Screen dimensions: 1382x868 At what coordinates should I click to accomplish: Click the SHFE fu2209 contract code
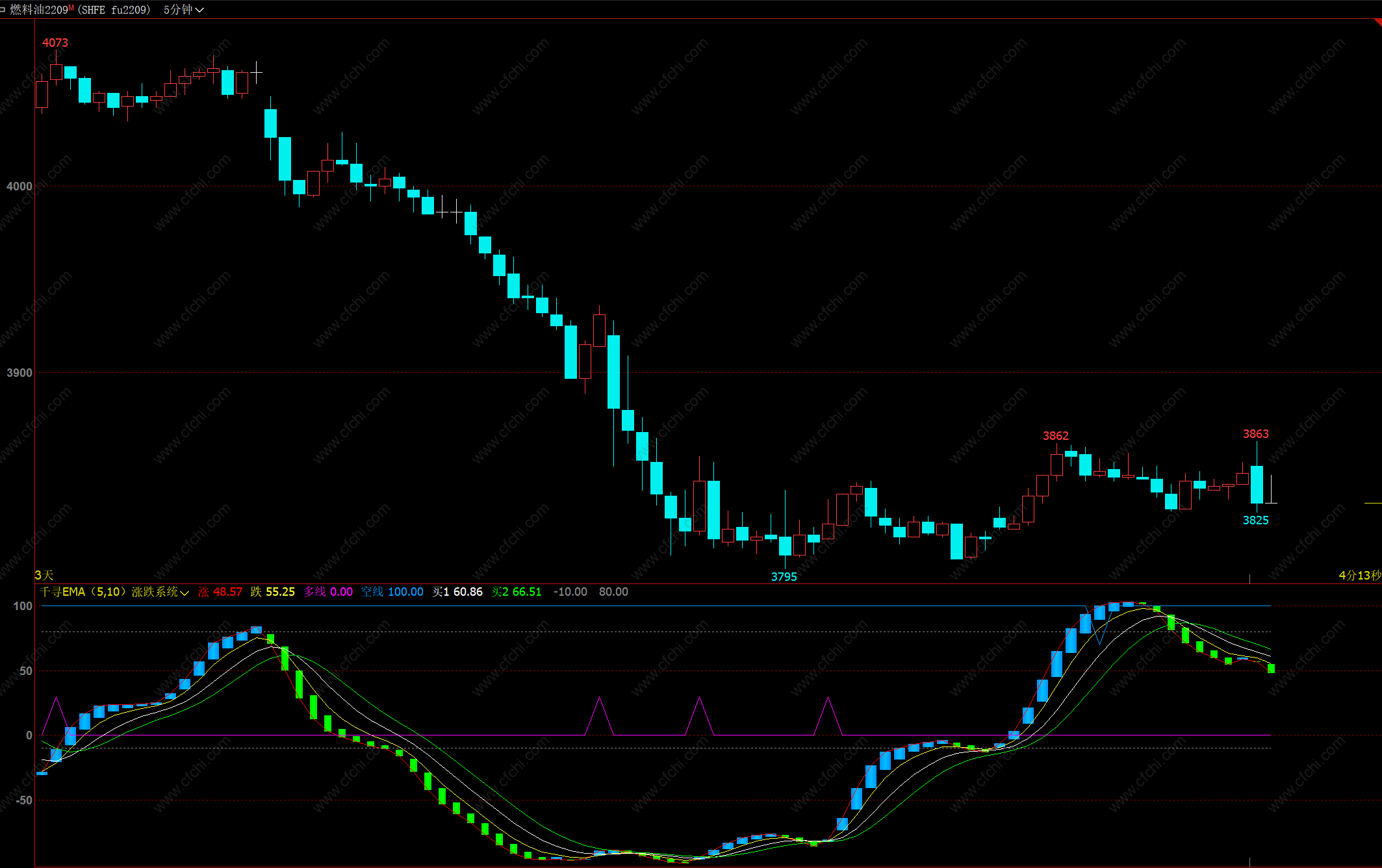(x=114, y=10)
